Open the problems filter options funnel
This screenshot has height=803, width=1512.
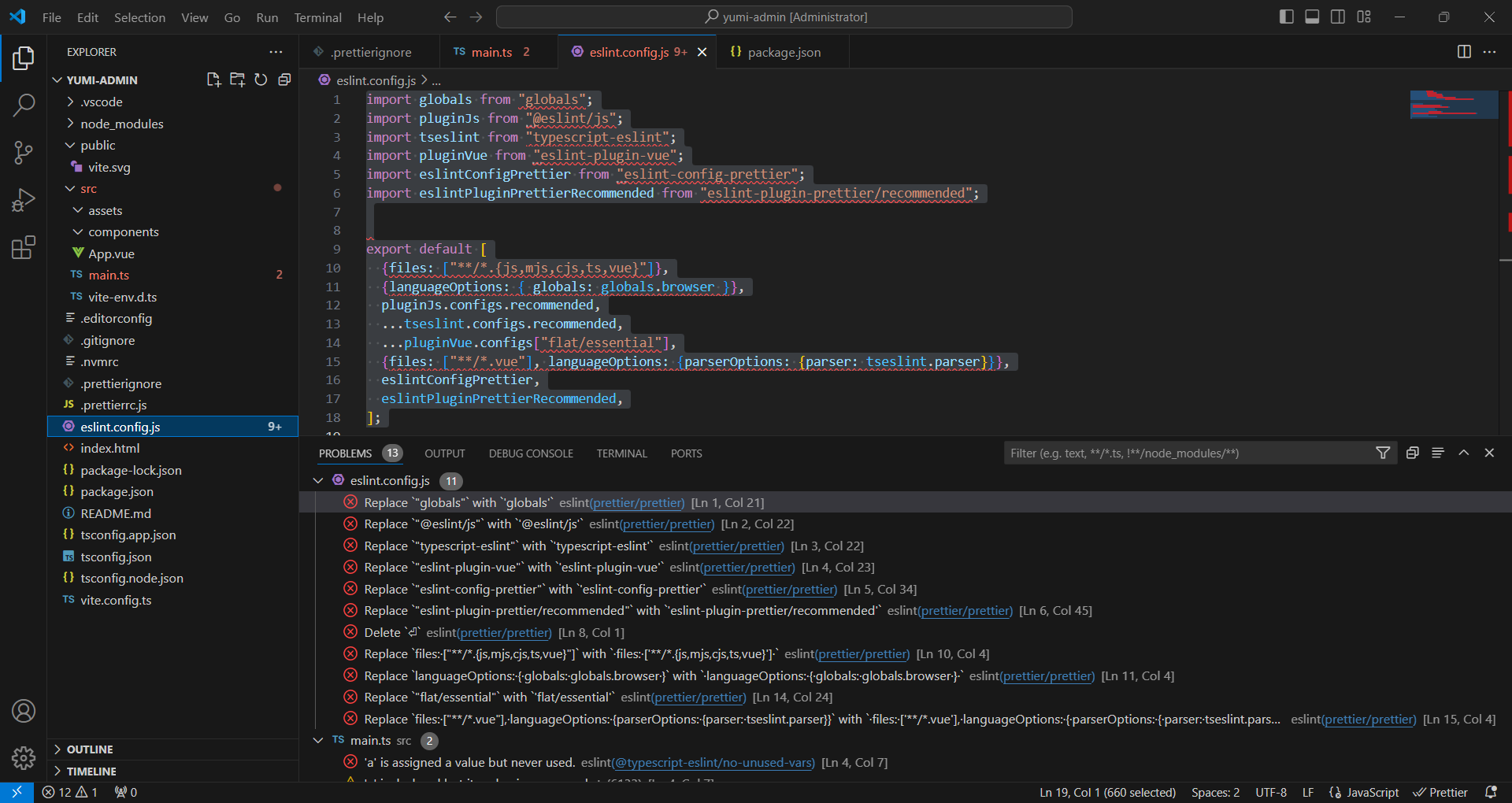pos(1383,453)
